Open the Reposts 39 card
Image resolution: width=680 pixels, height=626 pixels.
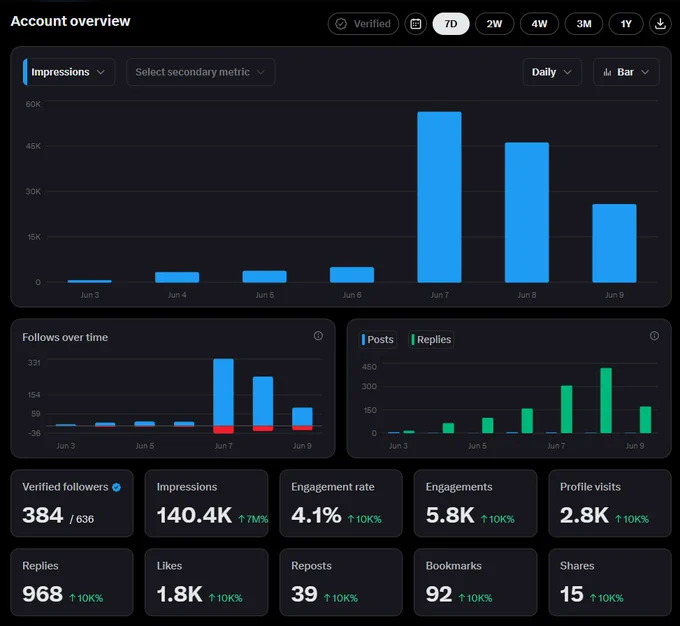pyautogui.click(x=341, y=582)
